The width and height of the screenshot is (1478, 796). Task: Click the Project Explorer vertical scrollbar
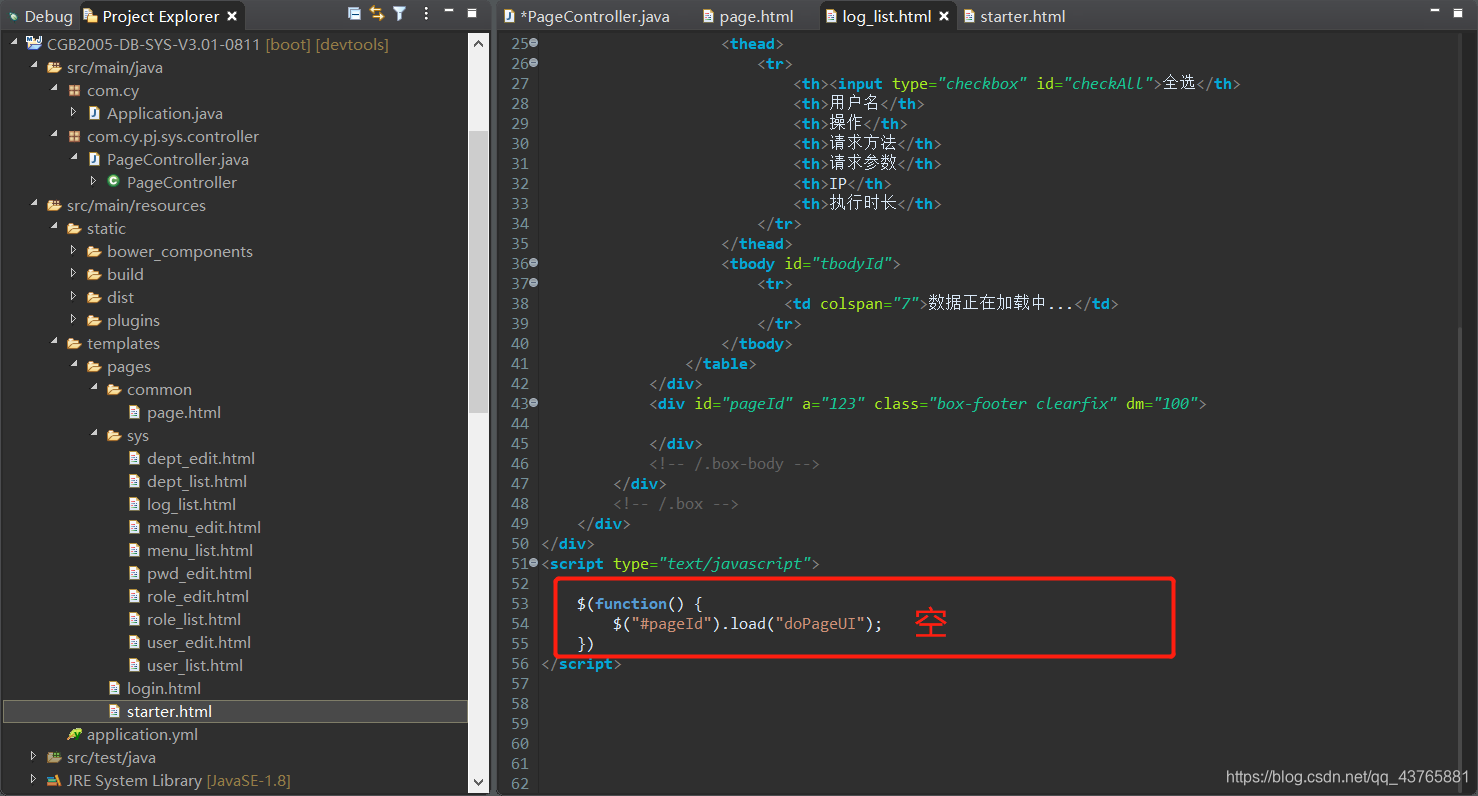478,270
